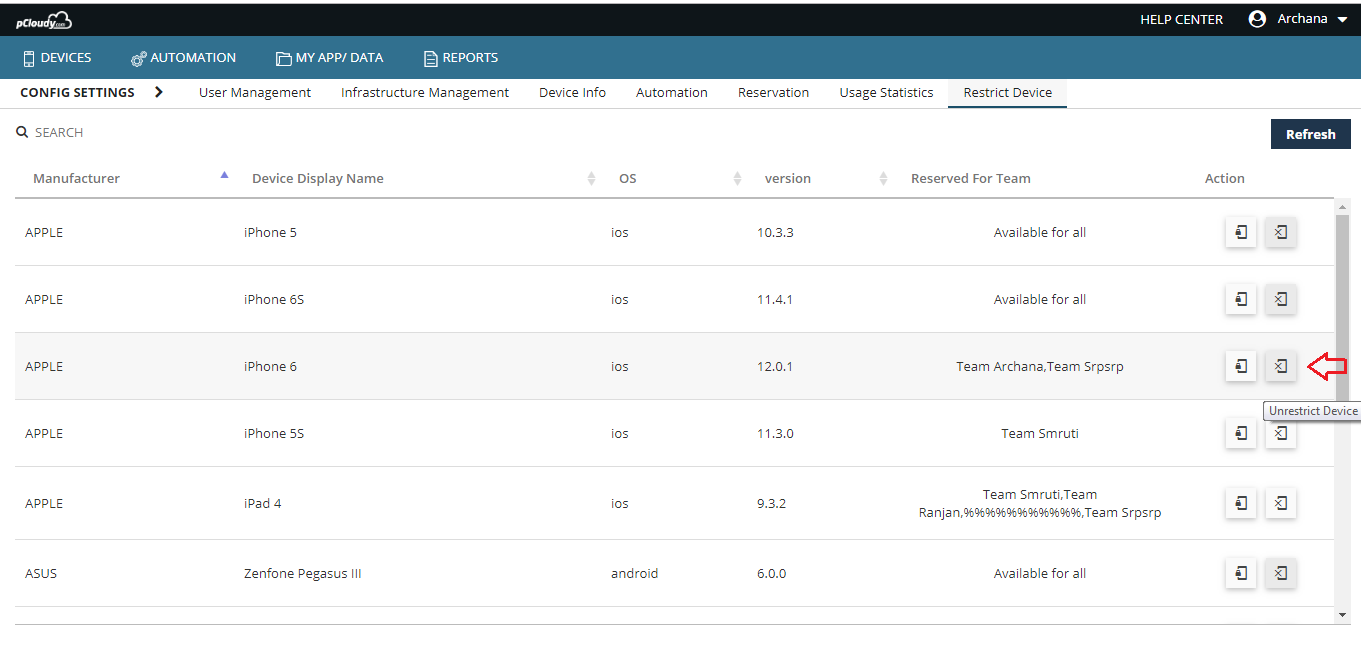Click the SEARCH input field

[x=59, y=132]
